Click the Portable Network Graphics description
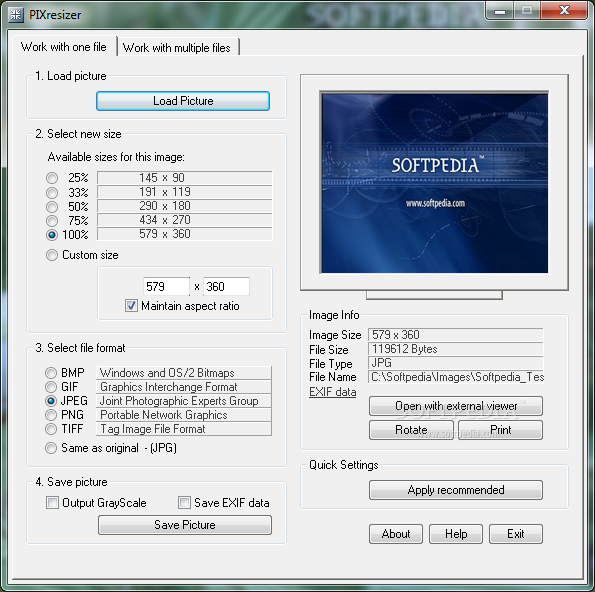Viewport: 595px width, 592px height. (184, 415)
